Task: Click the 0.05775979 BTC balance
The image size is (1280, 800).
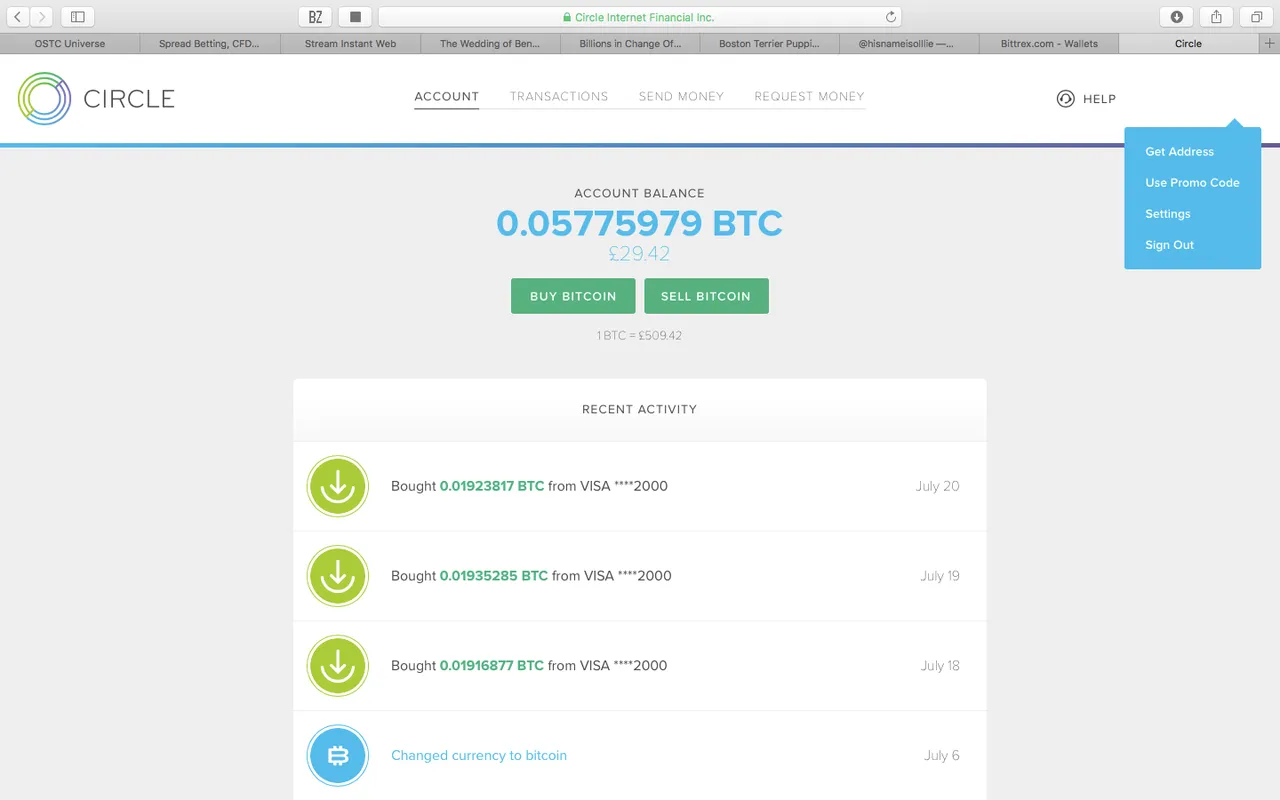Action: [x=640, y=223]
